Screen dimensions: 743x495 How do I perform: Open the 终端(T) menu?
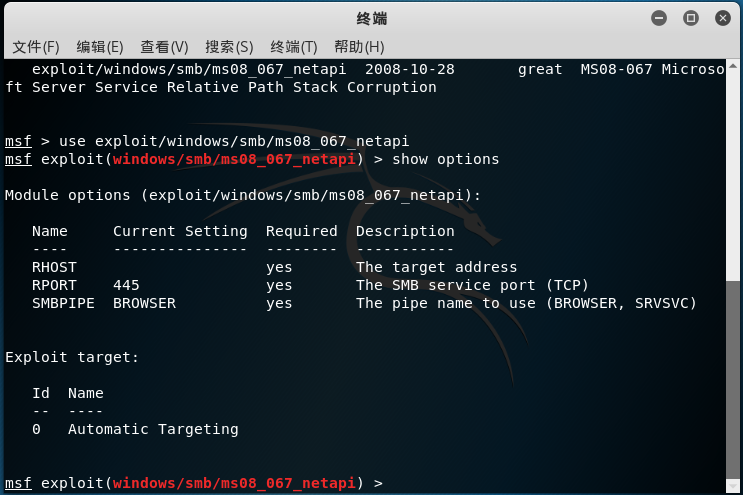point(294,47)
